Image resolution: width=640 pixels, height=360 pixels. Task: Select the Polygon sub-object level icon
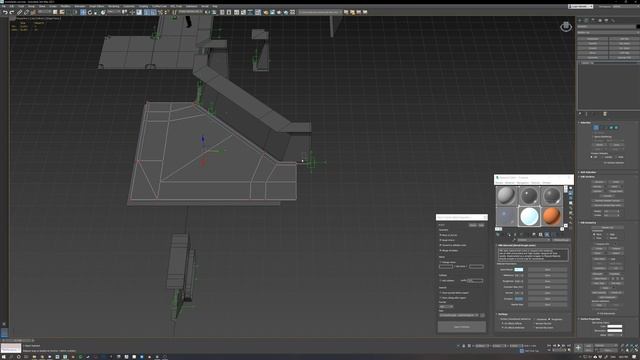click(x=611, y=127)
